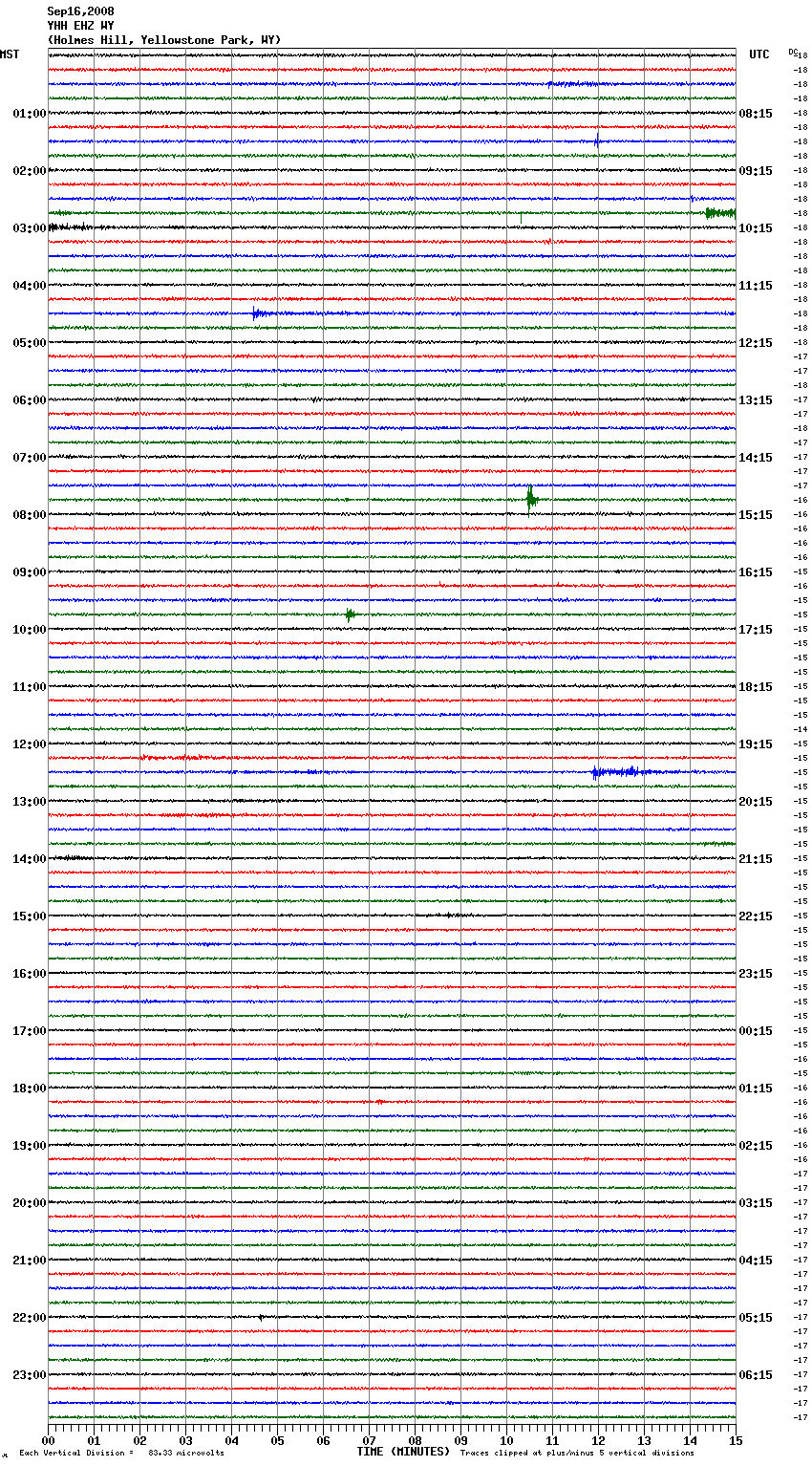Click the "UTC" column header
812x1466 pixels.
pos(759,54)
